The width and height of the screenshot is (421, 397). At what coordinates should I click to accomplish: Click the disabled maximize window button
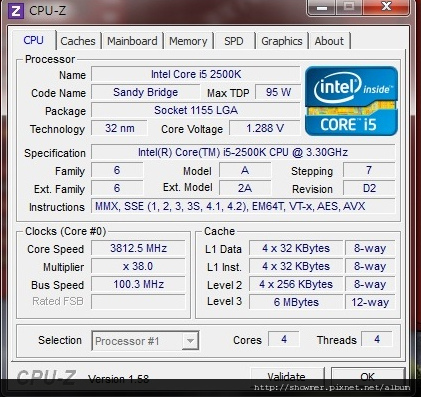[349, 7]
